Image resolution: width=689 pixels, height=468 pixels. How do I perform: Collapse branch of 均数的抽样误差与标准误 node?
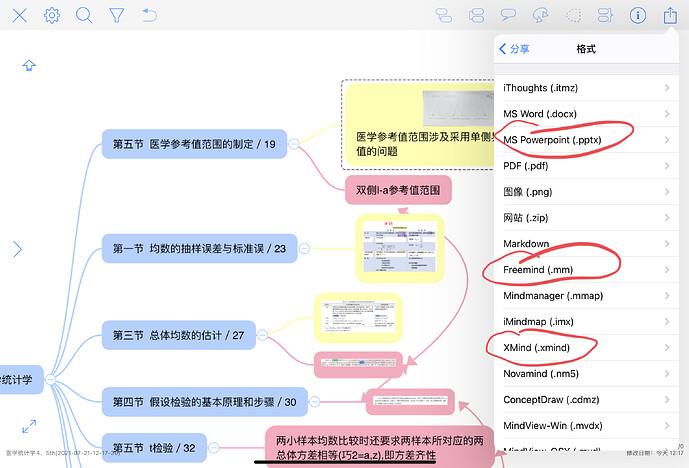pos(304,248)
